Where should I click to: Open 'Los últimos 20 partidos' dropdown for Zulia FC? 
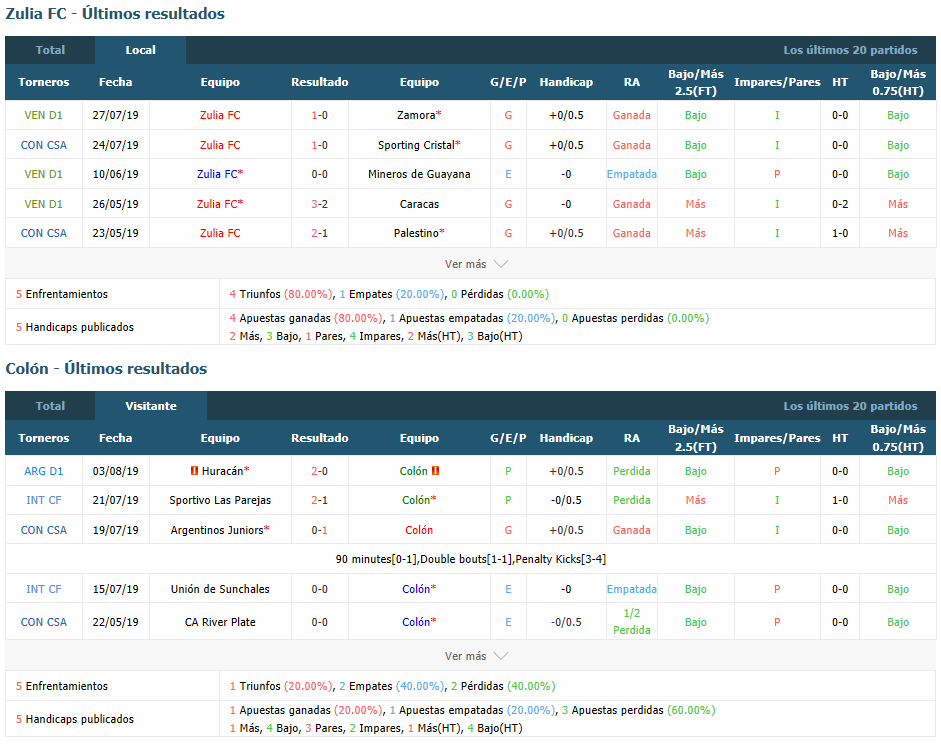[850, 50]
